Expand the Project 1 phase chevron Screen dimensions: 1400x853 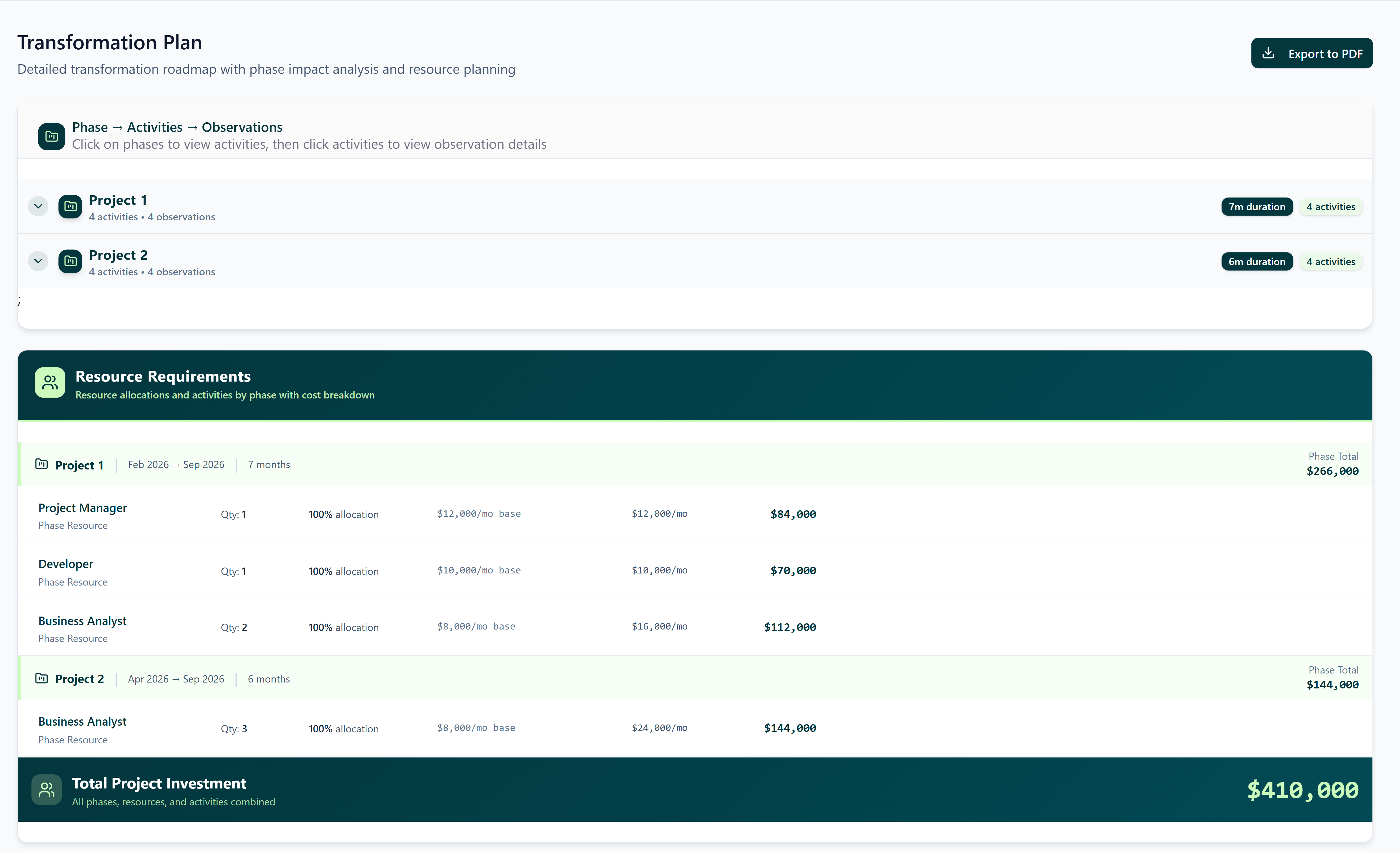point(38,206)
